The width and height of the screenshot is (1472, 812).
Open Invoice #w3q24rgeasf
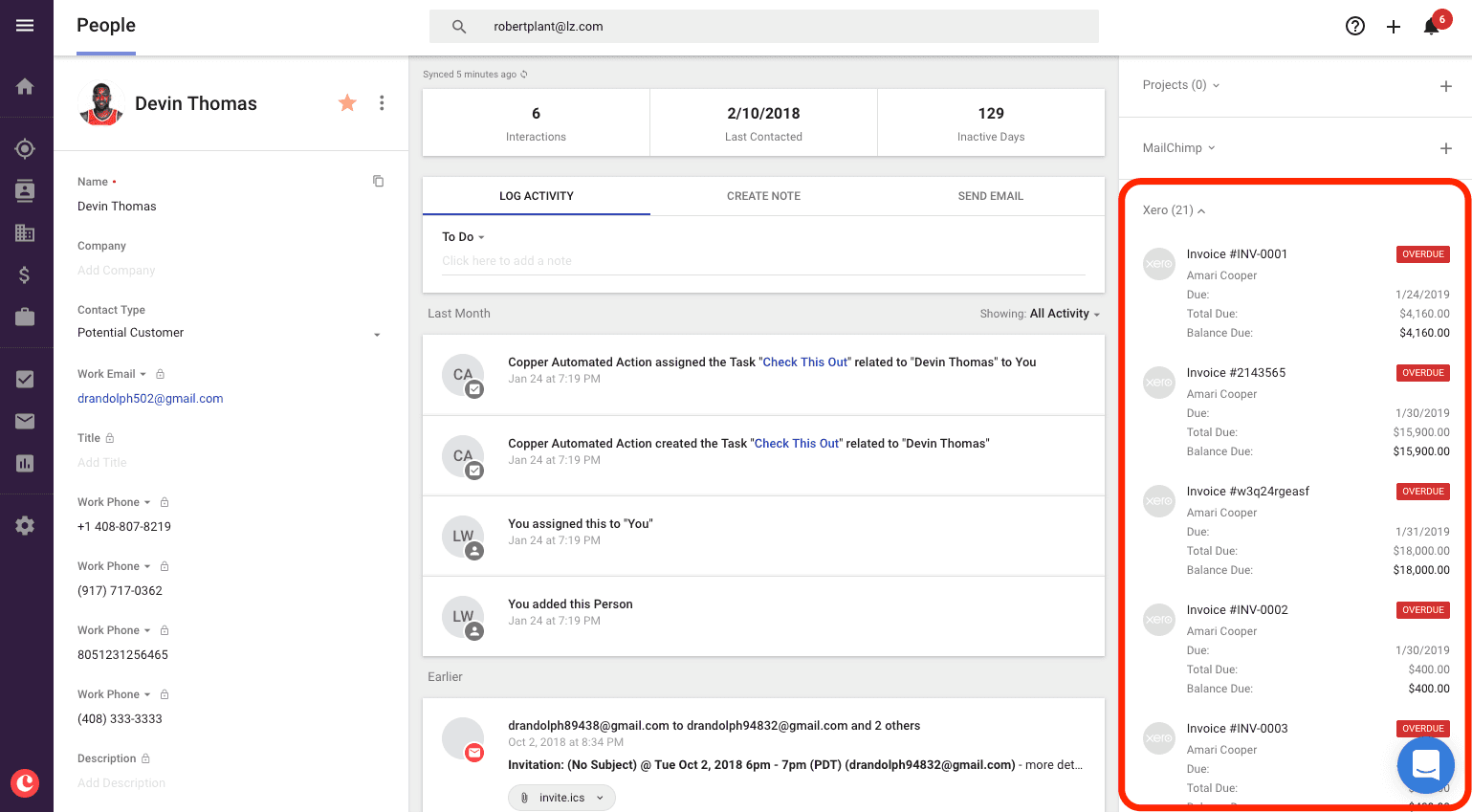click(1248, 492)
